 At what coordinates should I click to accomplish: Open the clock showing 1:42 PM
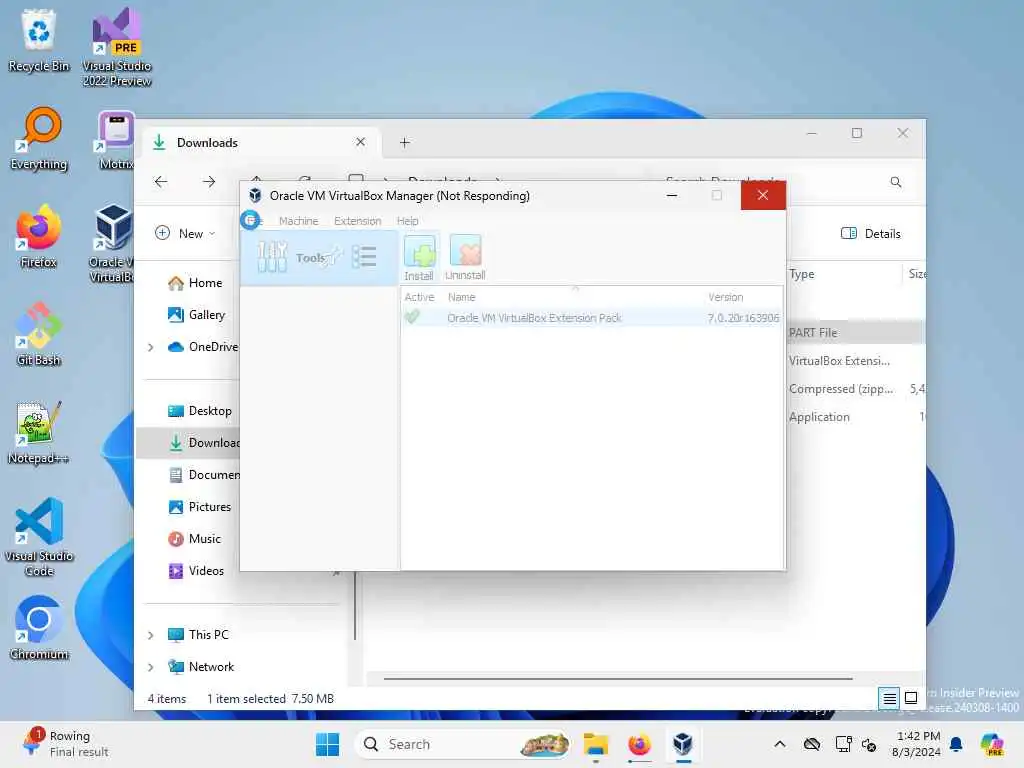tap(916, 744)
